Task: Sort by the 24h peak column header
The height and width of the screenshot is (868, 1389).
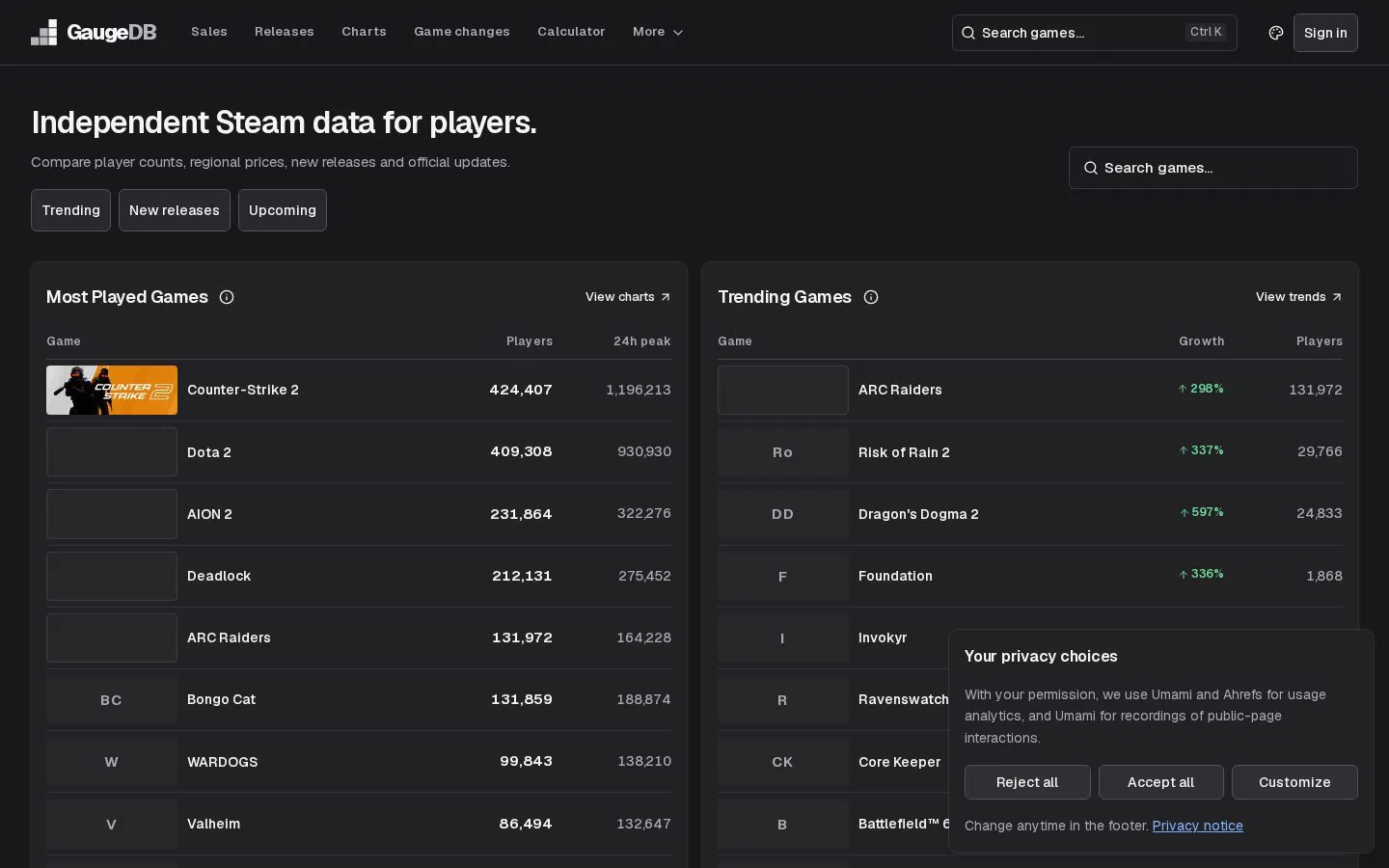Action: click(641, 341)
